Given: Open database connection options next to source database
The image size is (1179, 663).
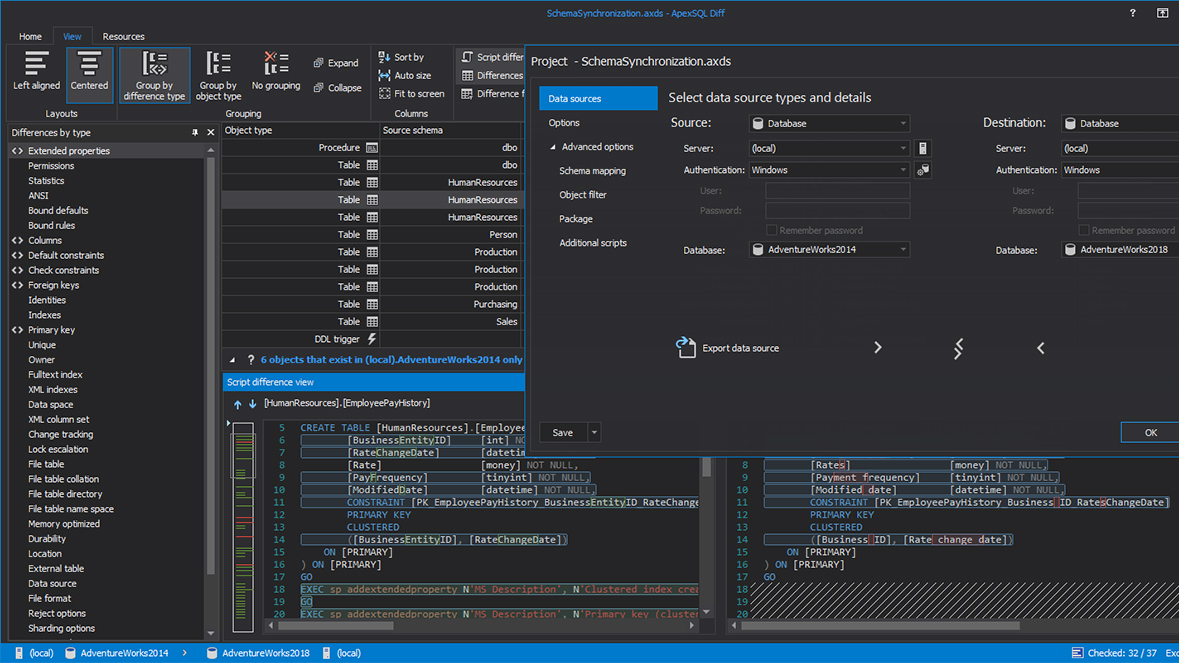Looking at the screenshot, I should point(921,169).
